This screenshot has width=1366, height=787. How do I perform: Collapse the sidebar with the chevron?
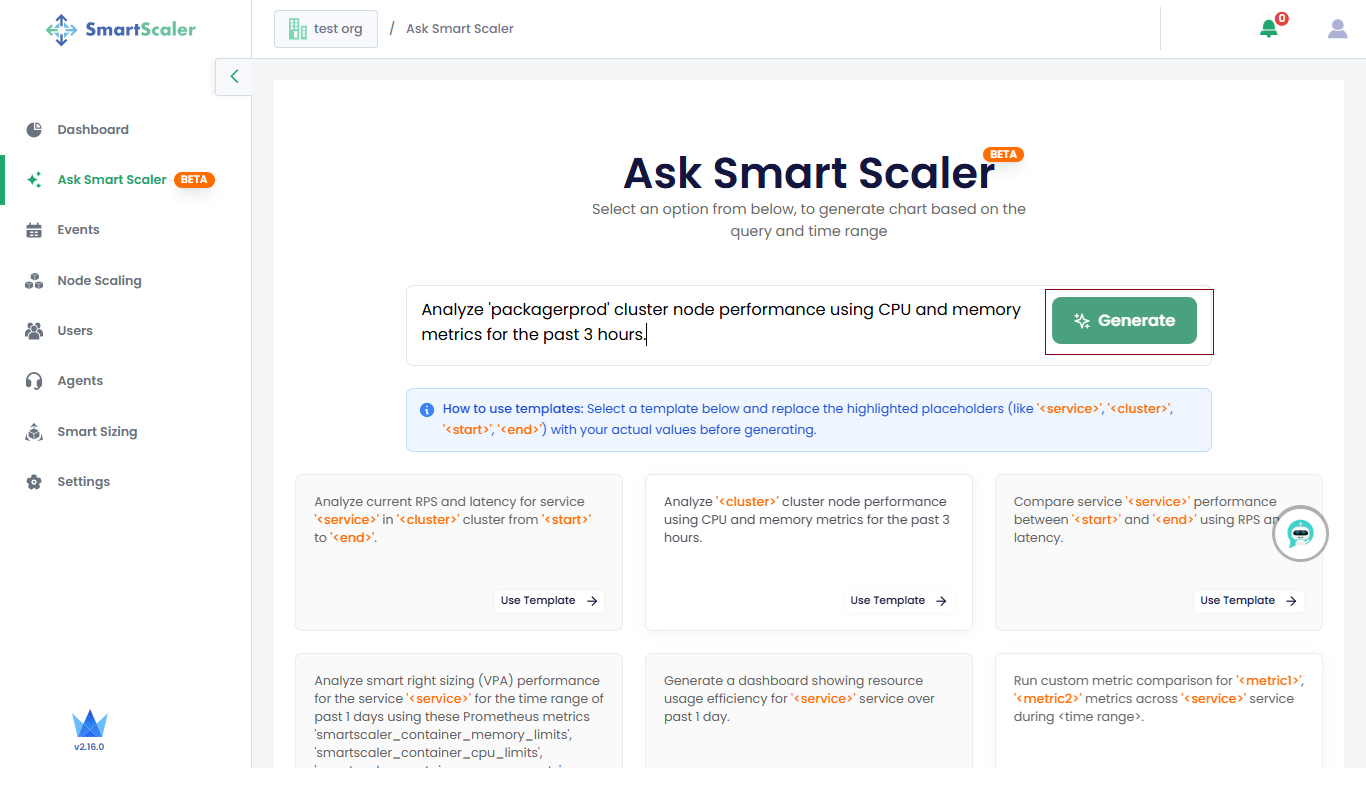click(234, 76)
